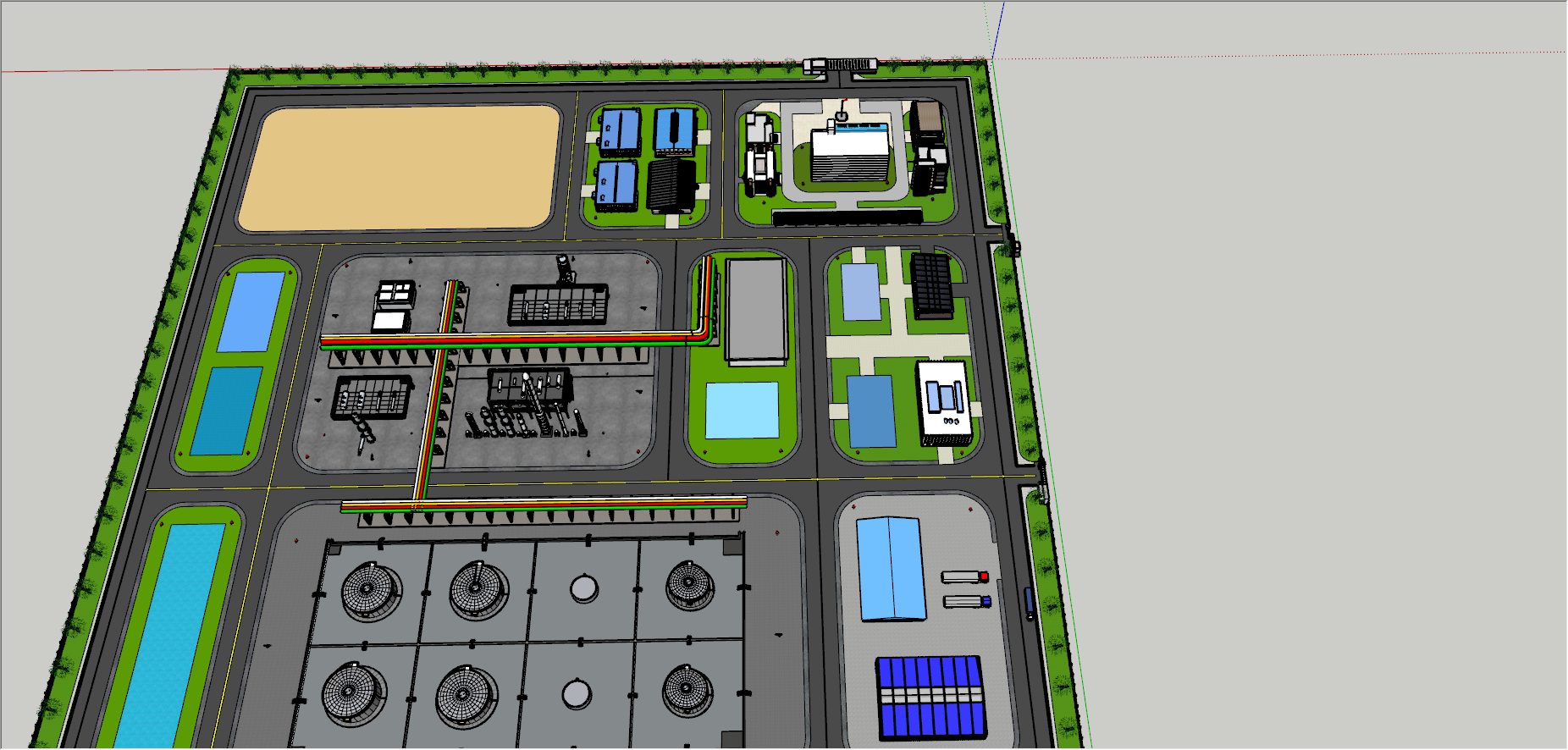Select the rightmost storage tank in the upper row
1568x750 pixels.
coord(690,586)
